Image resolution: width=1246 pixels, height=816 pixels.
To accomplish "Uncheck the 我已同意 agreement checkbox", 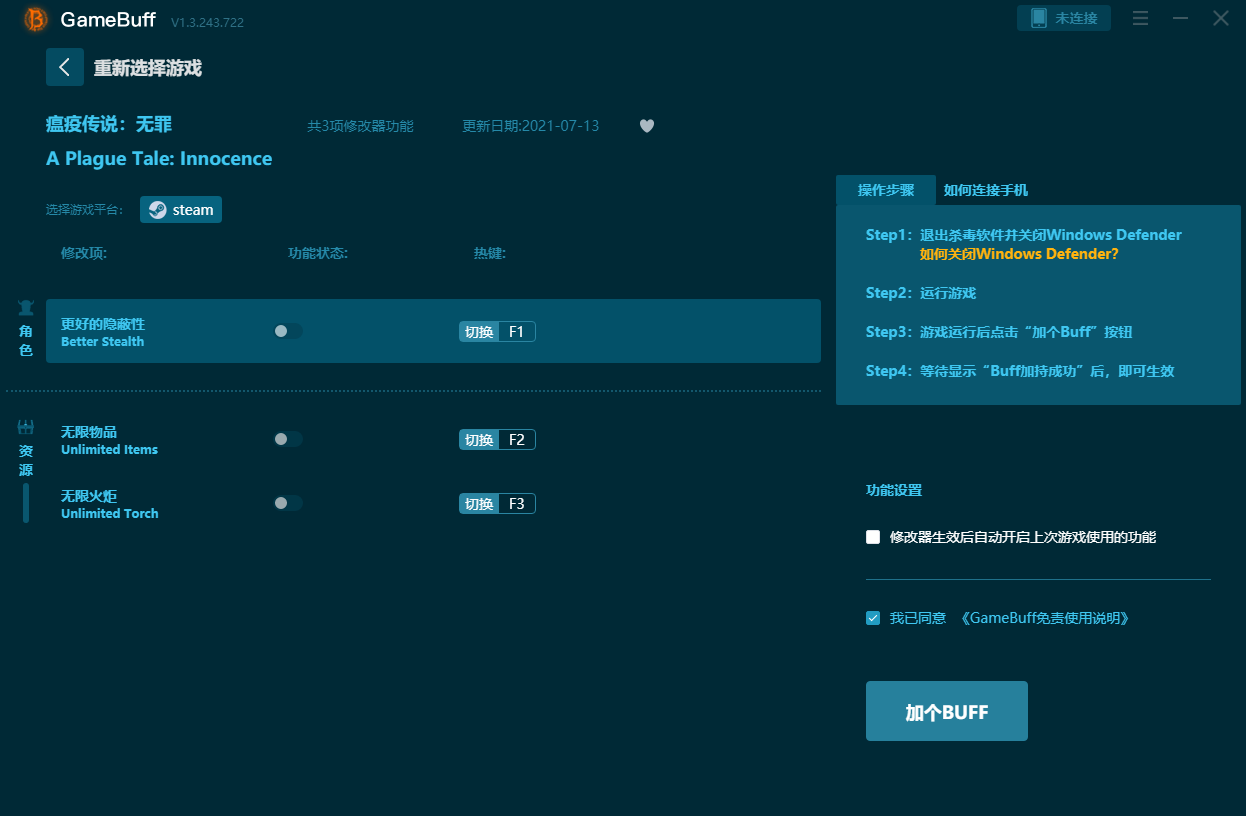I will [x=873, y=618].
